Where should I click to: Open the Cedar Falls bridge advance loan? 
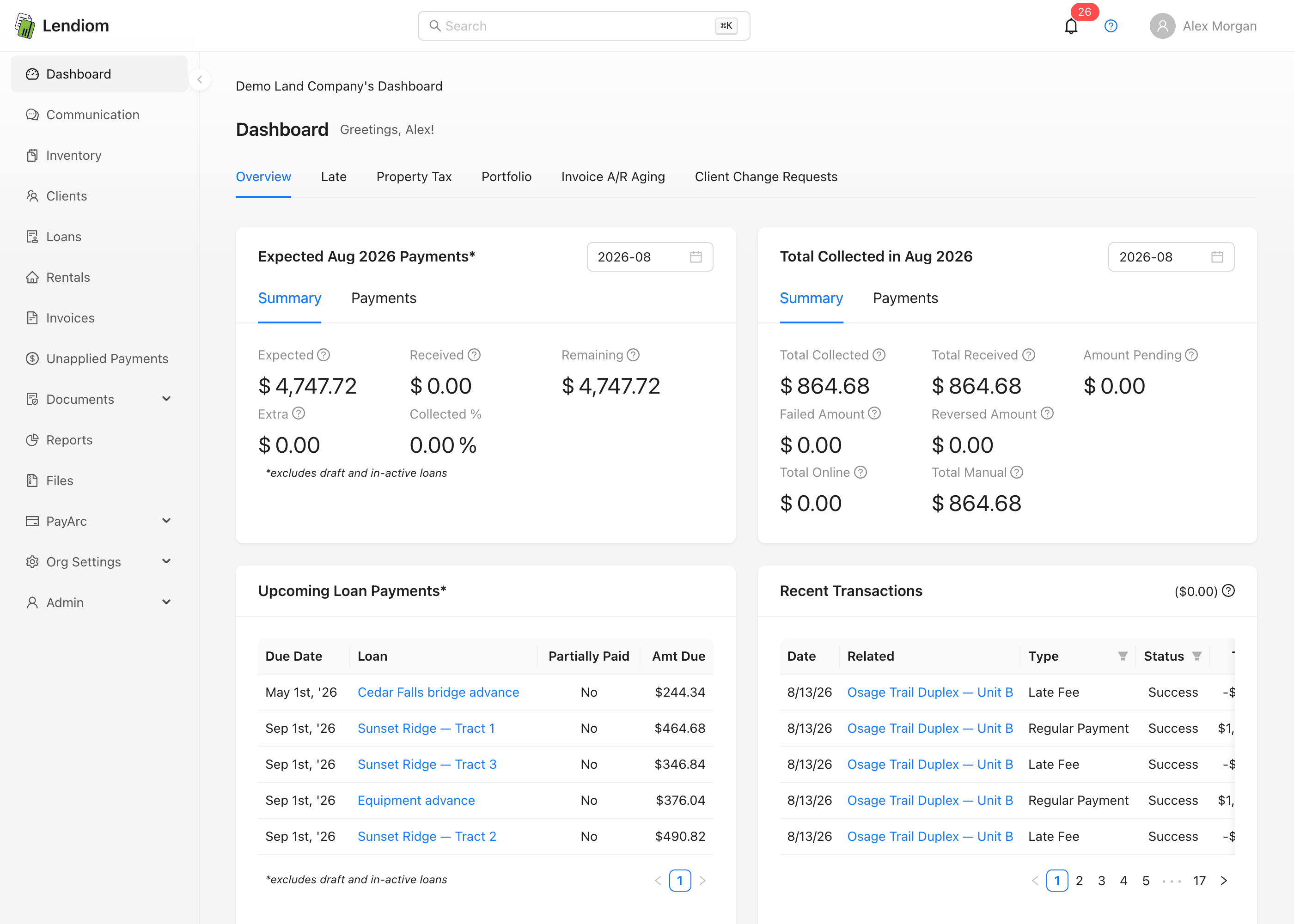(x=438, y=693)
